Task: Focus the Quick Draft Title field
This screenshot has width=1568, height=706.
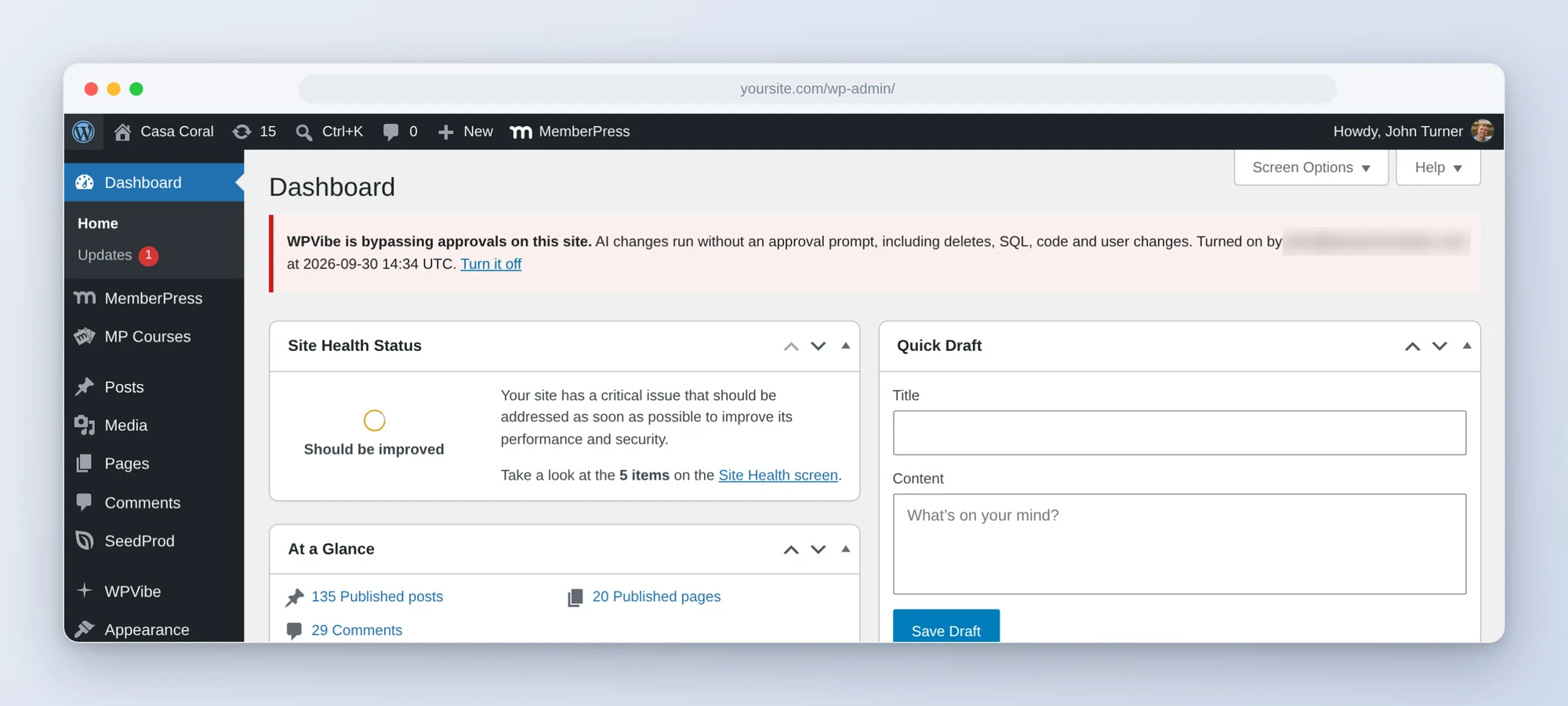Action: pos(1179,433)
